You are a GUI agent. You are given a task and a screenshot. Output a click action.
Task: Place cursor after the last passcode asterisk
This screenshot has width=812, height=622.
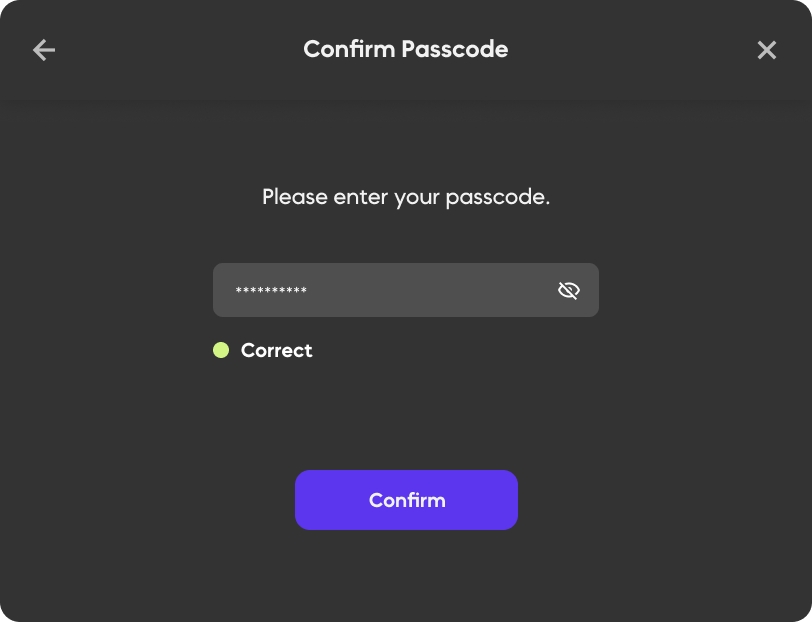tap(309, 291)
